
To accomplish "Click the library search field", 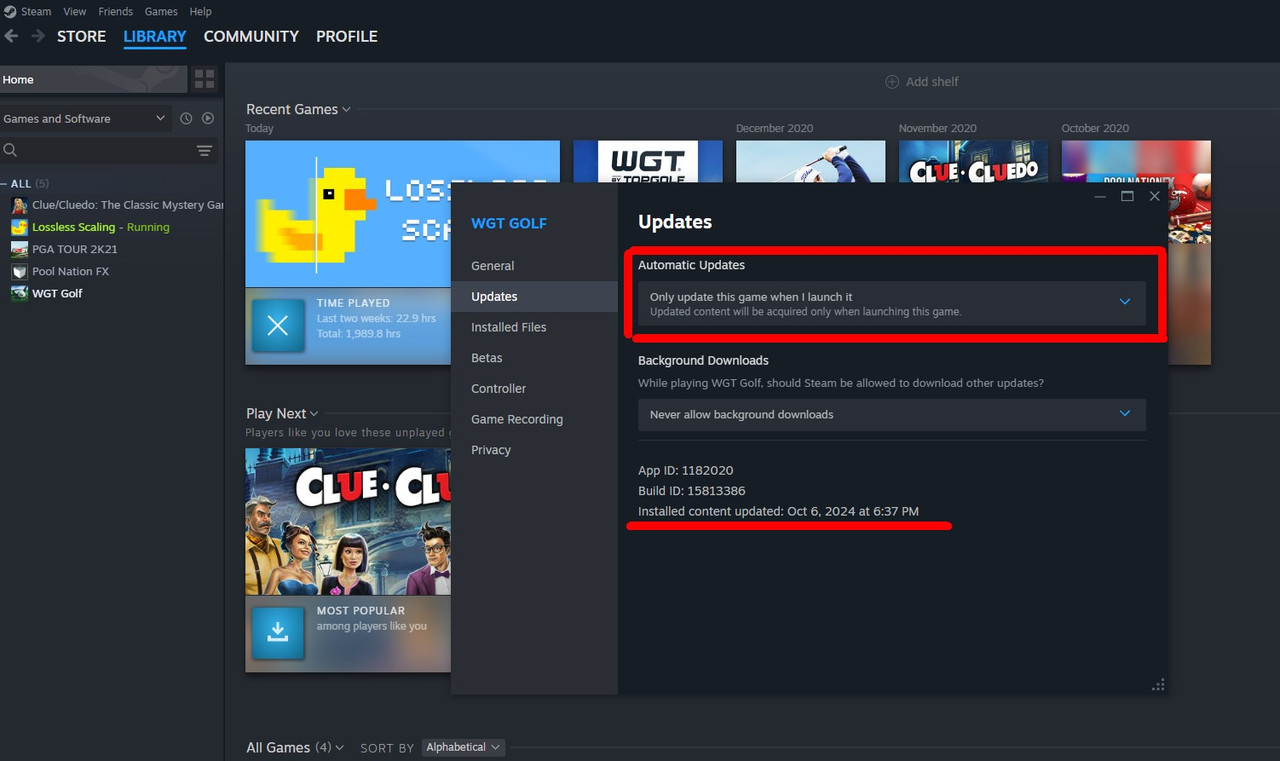I will tap(95, 150).
